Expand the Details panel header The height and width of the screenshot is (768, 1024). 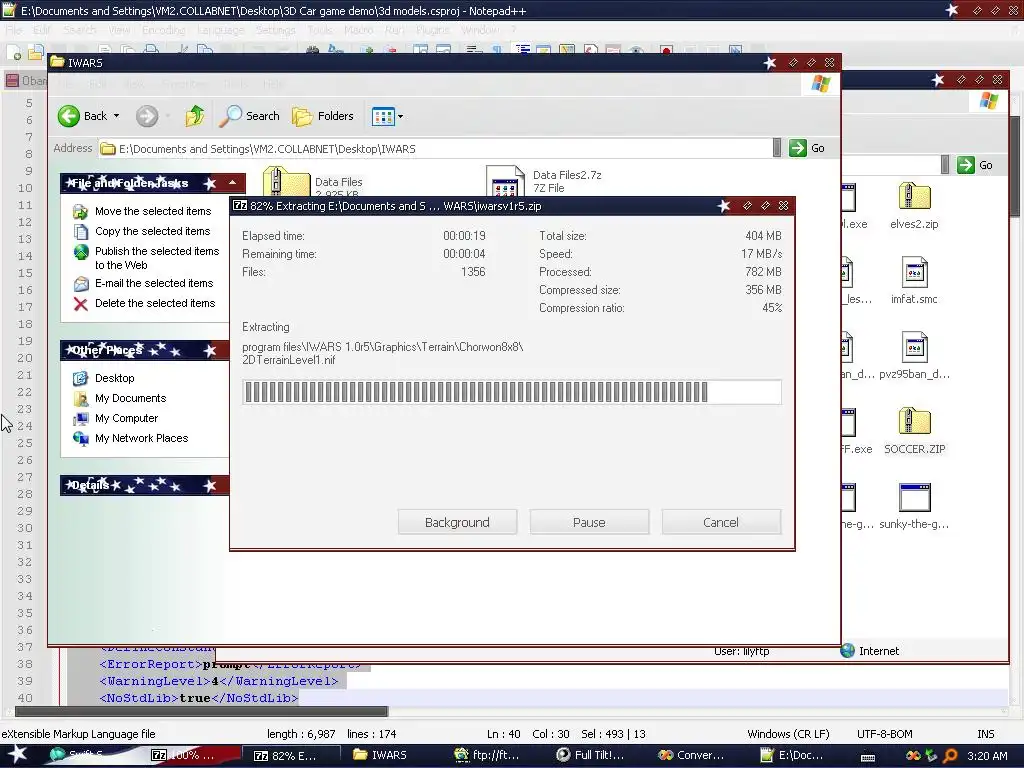click(144, 485)
